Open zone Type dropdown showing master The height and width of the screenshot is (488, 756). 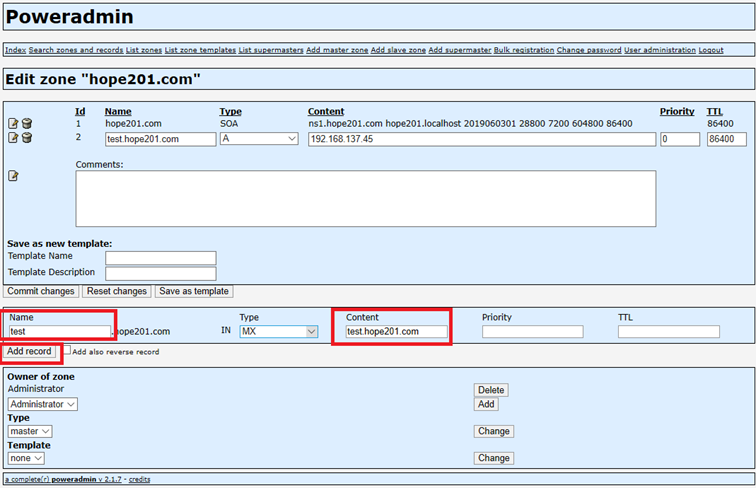tap(30, 431)
